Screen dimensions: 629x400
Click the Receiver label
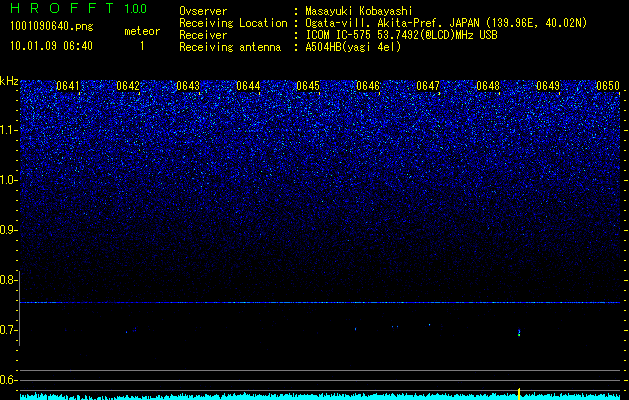point(203,35)
